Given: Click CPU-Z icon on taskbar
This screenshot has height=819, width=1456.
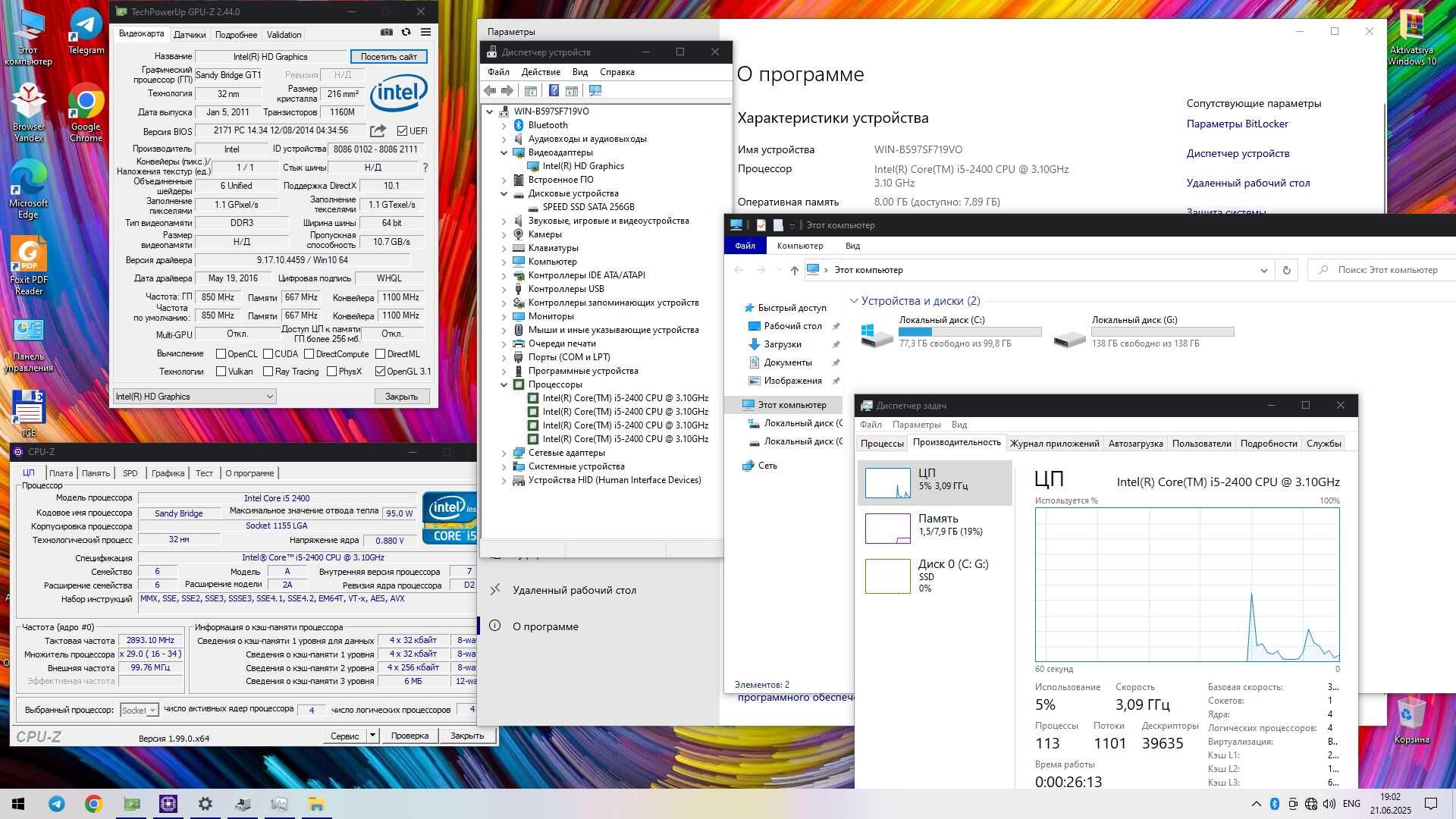Looking at the screenshot, I should tap(168, 804).
